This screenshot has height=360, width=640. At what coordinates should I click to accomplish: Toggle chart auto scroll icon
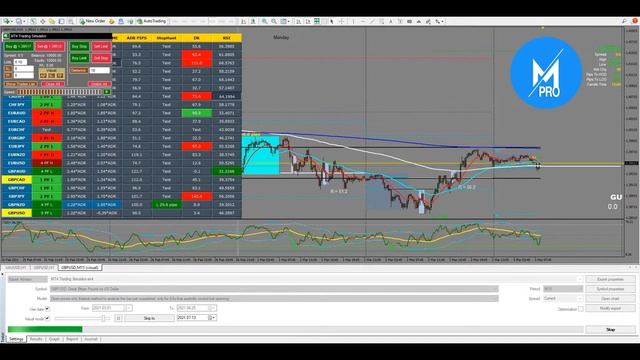click(x=298, y=21)
